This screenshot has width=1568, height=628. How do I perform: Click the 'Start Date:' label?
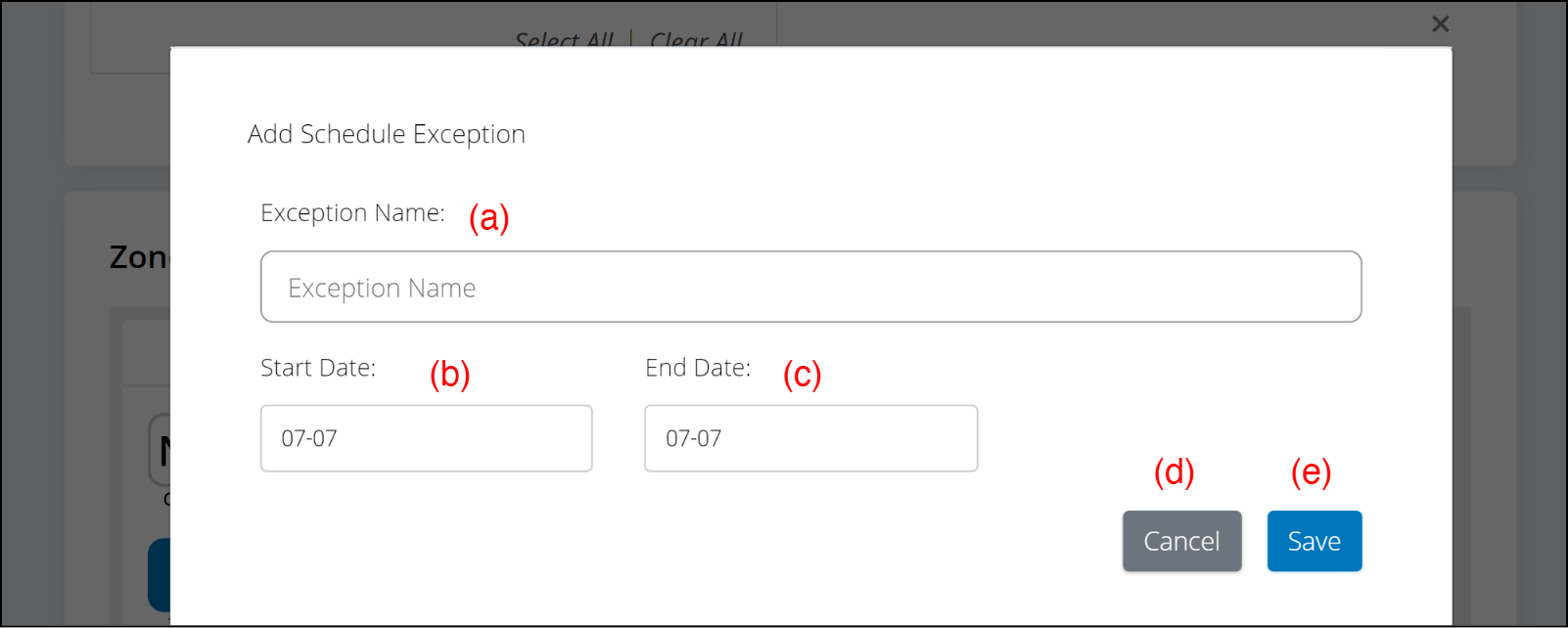[x=318, y=368]
